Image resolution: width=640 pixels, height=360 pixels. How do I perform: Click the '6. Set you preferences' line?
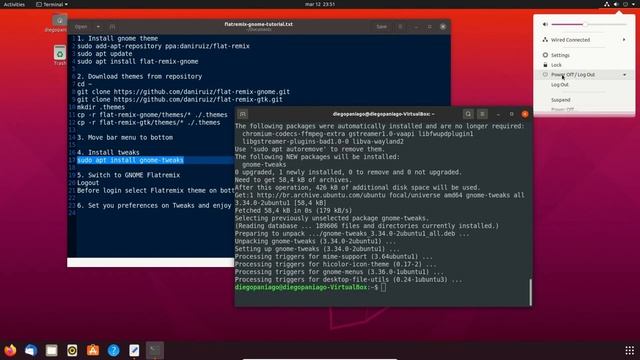154,205
